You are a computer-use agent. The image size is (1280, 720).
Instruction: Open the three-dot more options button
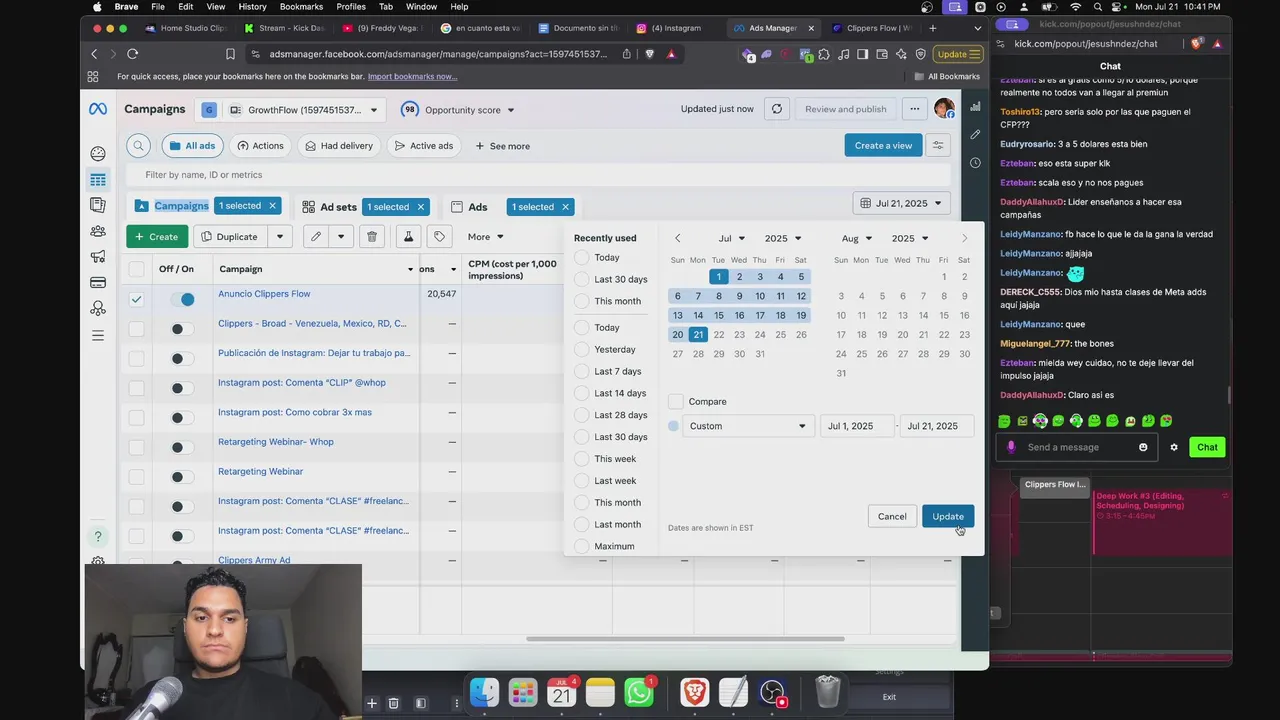(914, 109)
